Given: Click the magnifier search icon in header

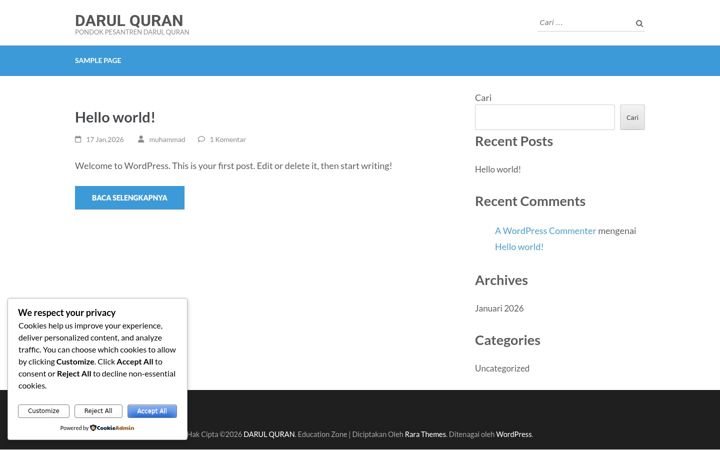Looking at the screenshot, I should [639, 23].
